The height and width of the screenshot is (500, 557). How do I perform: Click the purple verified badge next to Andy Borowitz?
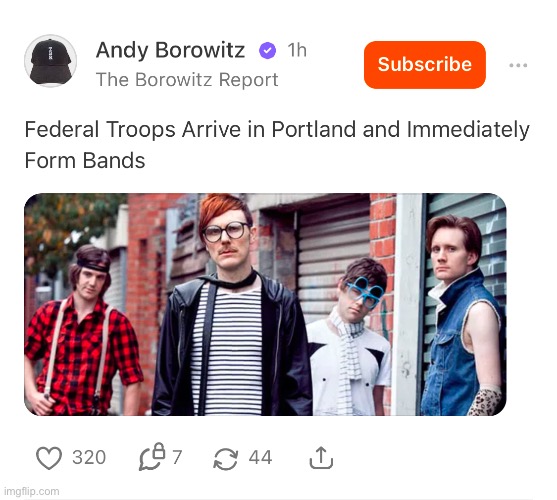pyautogui.click(x=267, y=50)
